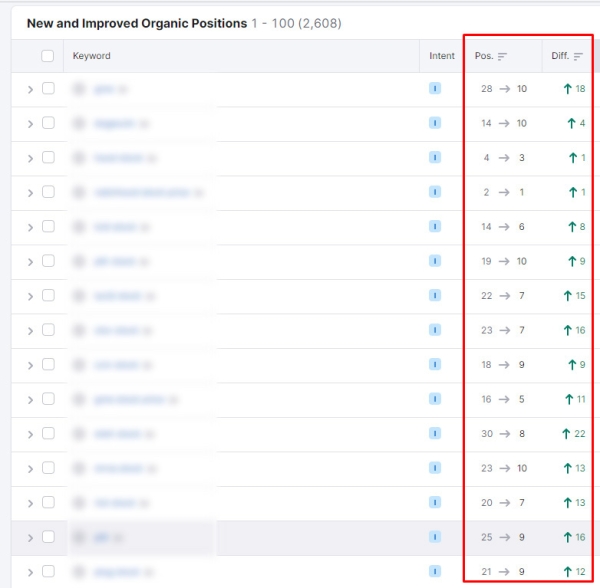
Task: Click the Intent column header
Action: pos(442,57)
